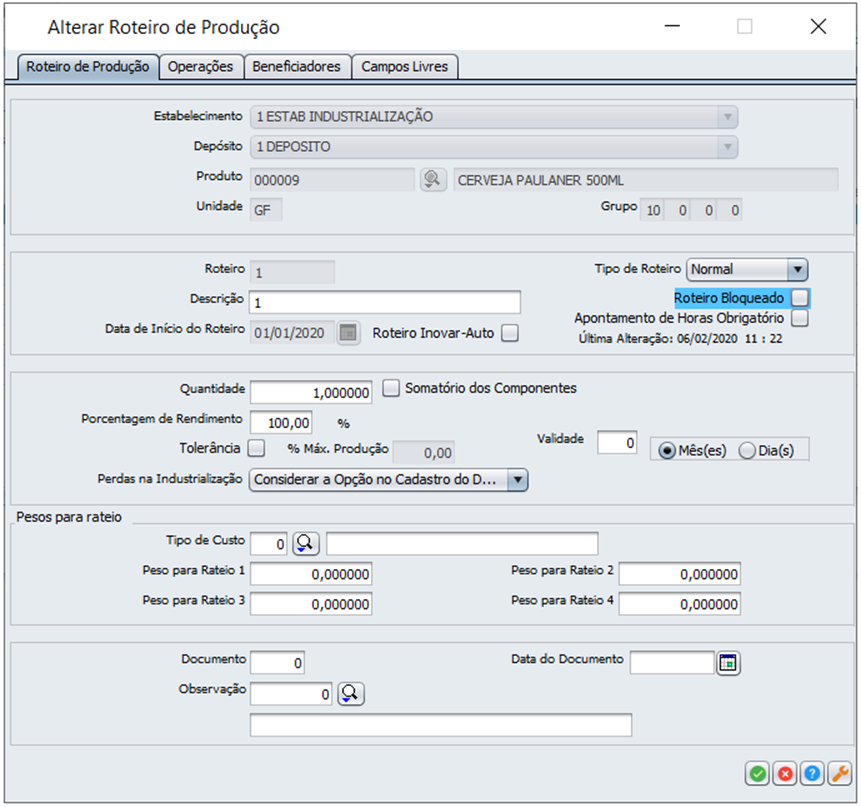Close the Alterar Roteiro de Produção window
Image resolution: width=861 pixels, height=807 pixels.
tap(818, 26)
